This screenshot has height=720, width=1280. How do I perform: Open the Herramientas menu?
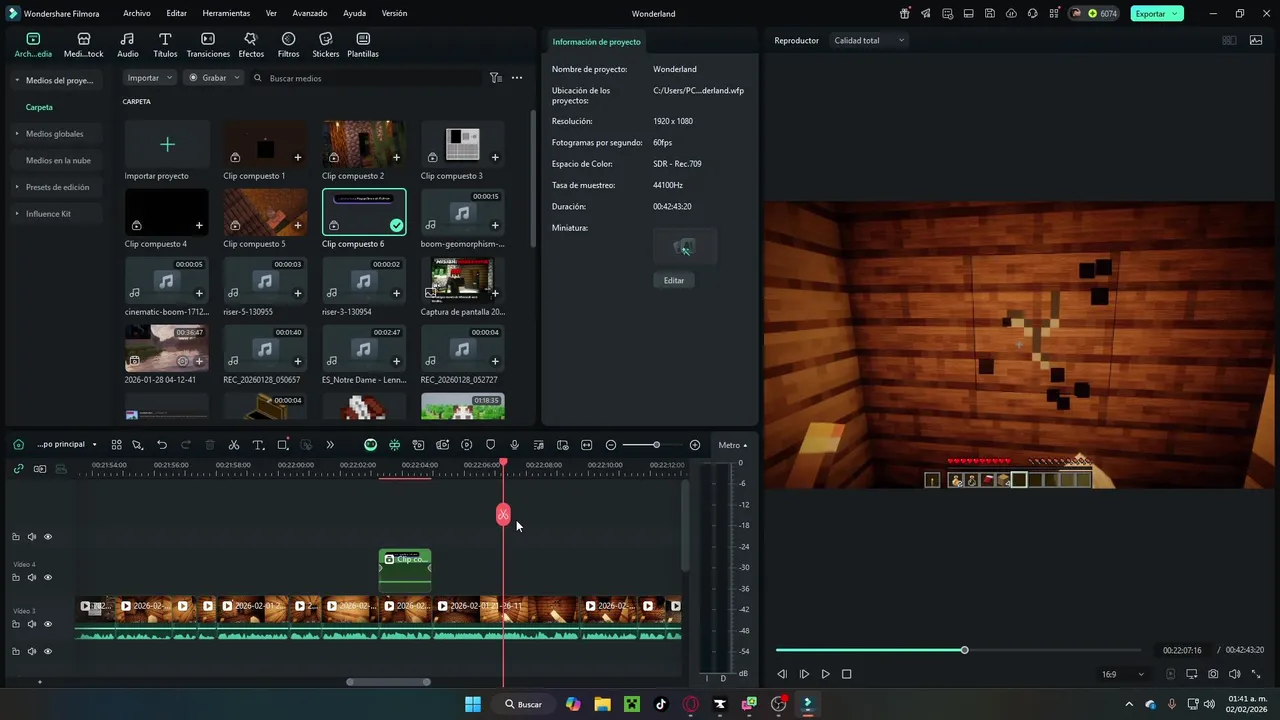click(x=226, y=14)
